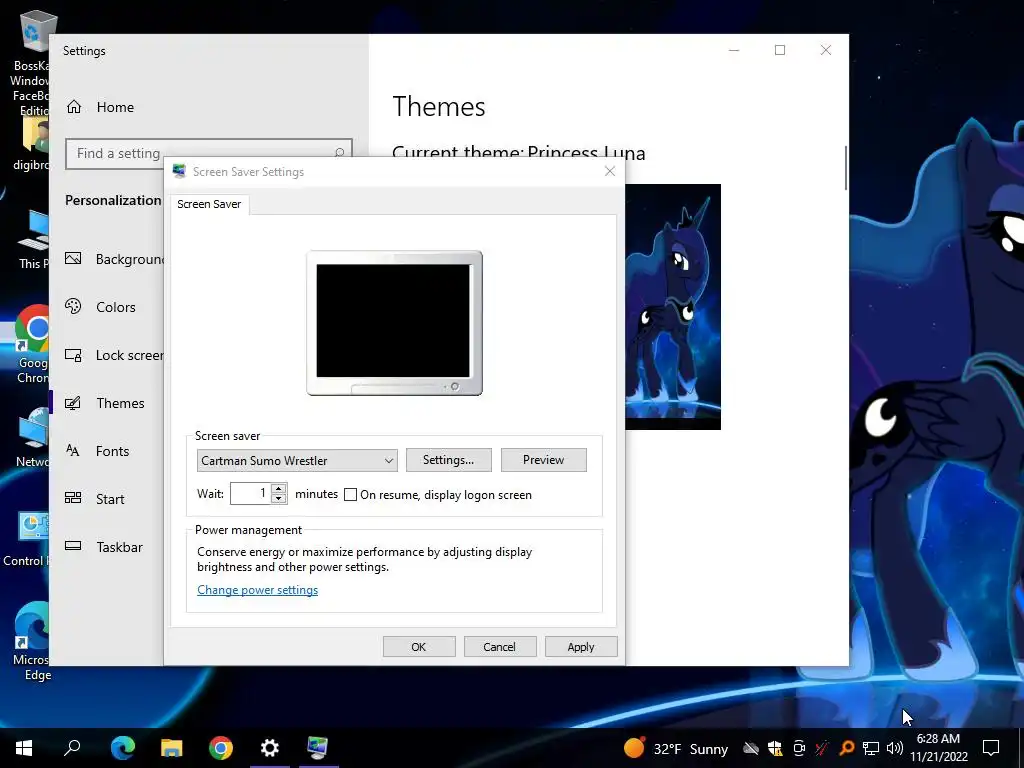Open the network tray icon
This screenshot has width=1024, height=768.
pos(871,748)
